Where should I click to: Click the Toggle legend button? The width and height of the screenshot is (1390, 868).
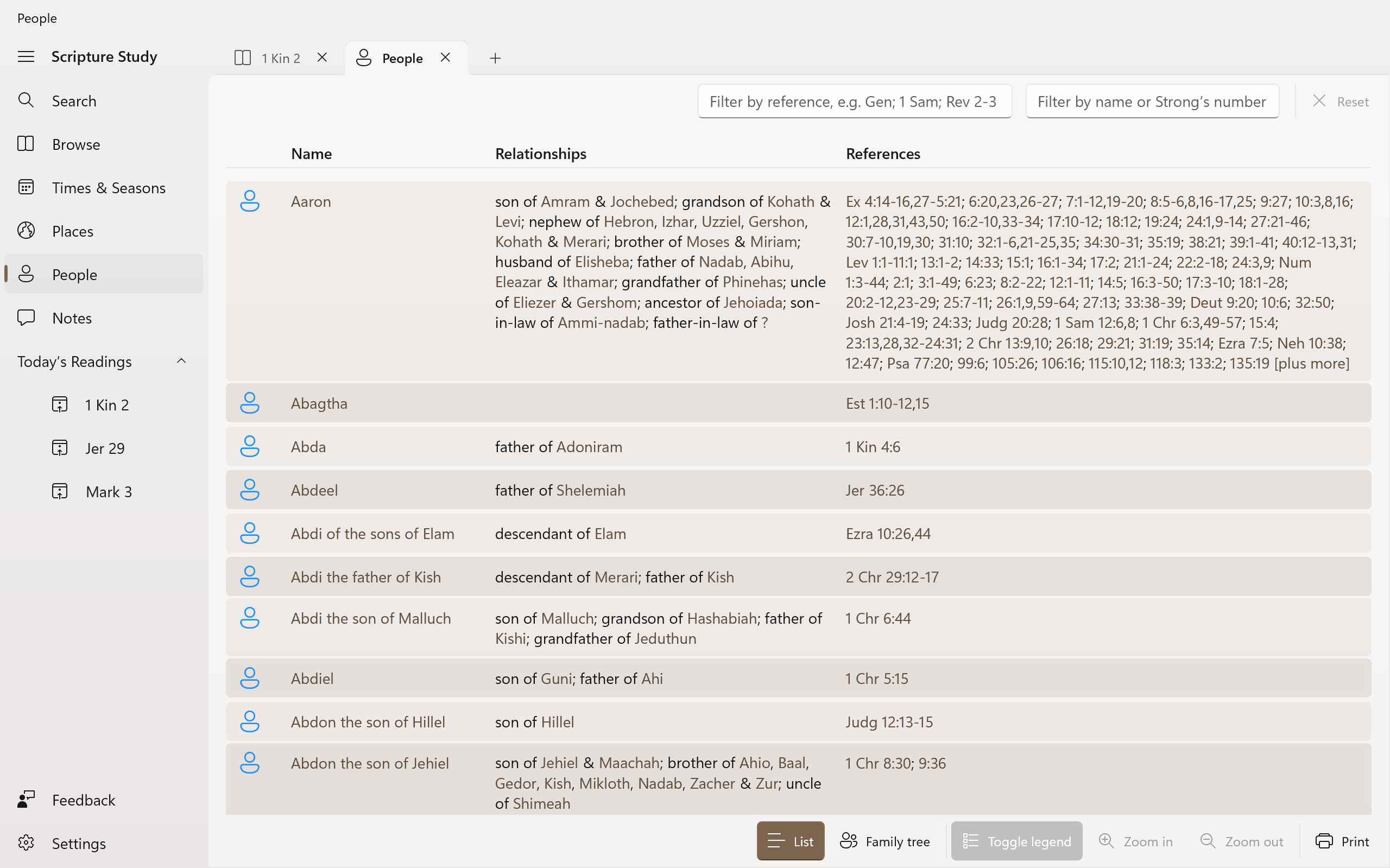[x=1016, y=841]
